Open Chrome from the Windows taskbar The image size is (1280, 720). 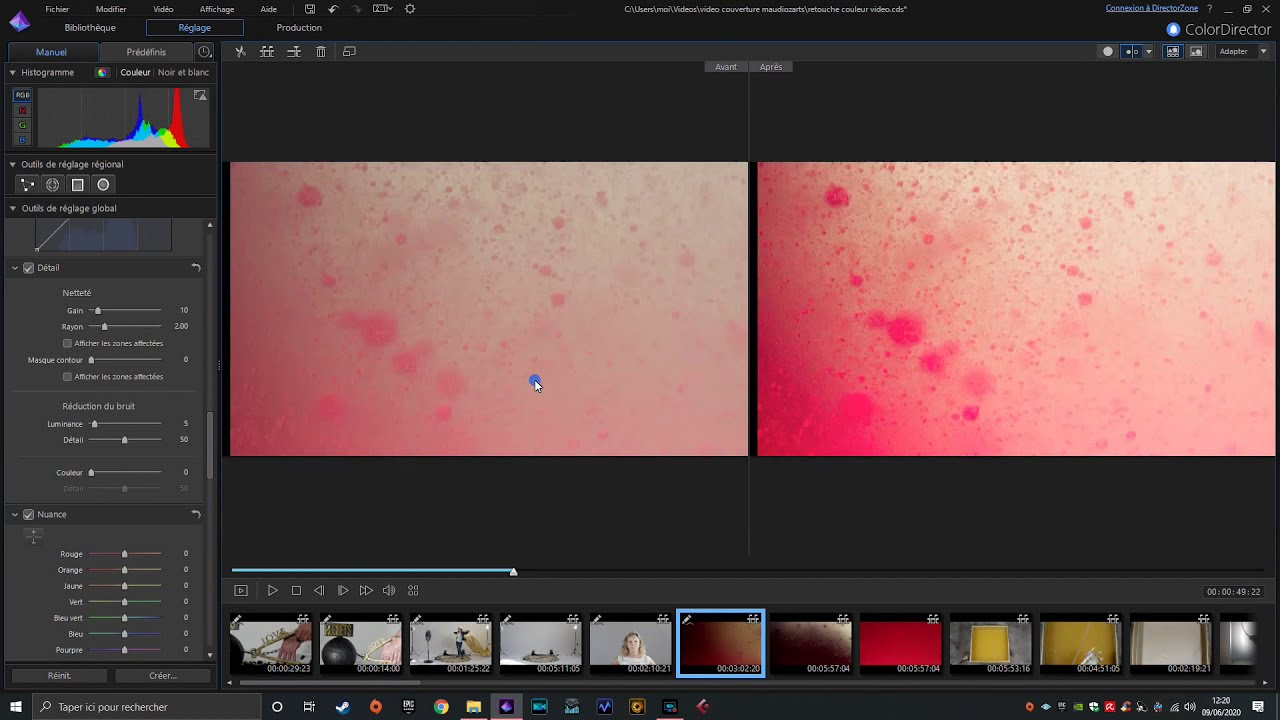(441, 707)
